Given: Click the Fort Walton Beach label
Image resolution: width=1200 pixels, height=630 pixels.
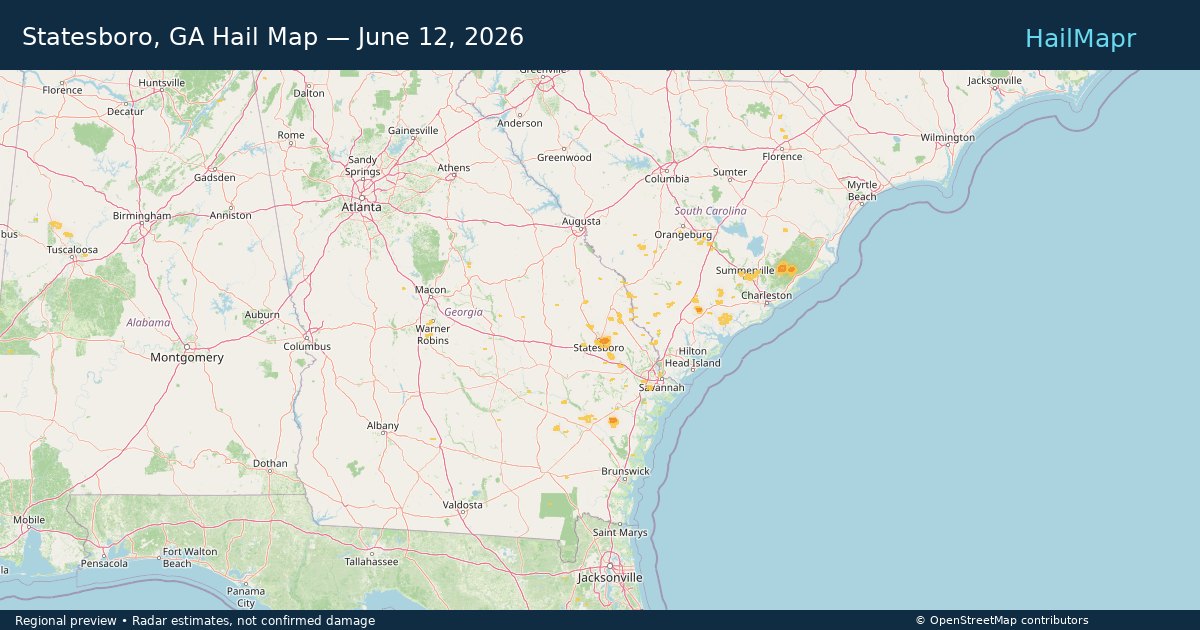Looking at the screenshot, I should point(190,557).
